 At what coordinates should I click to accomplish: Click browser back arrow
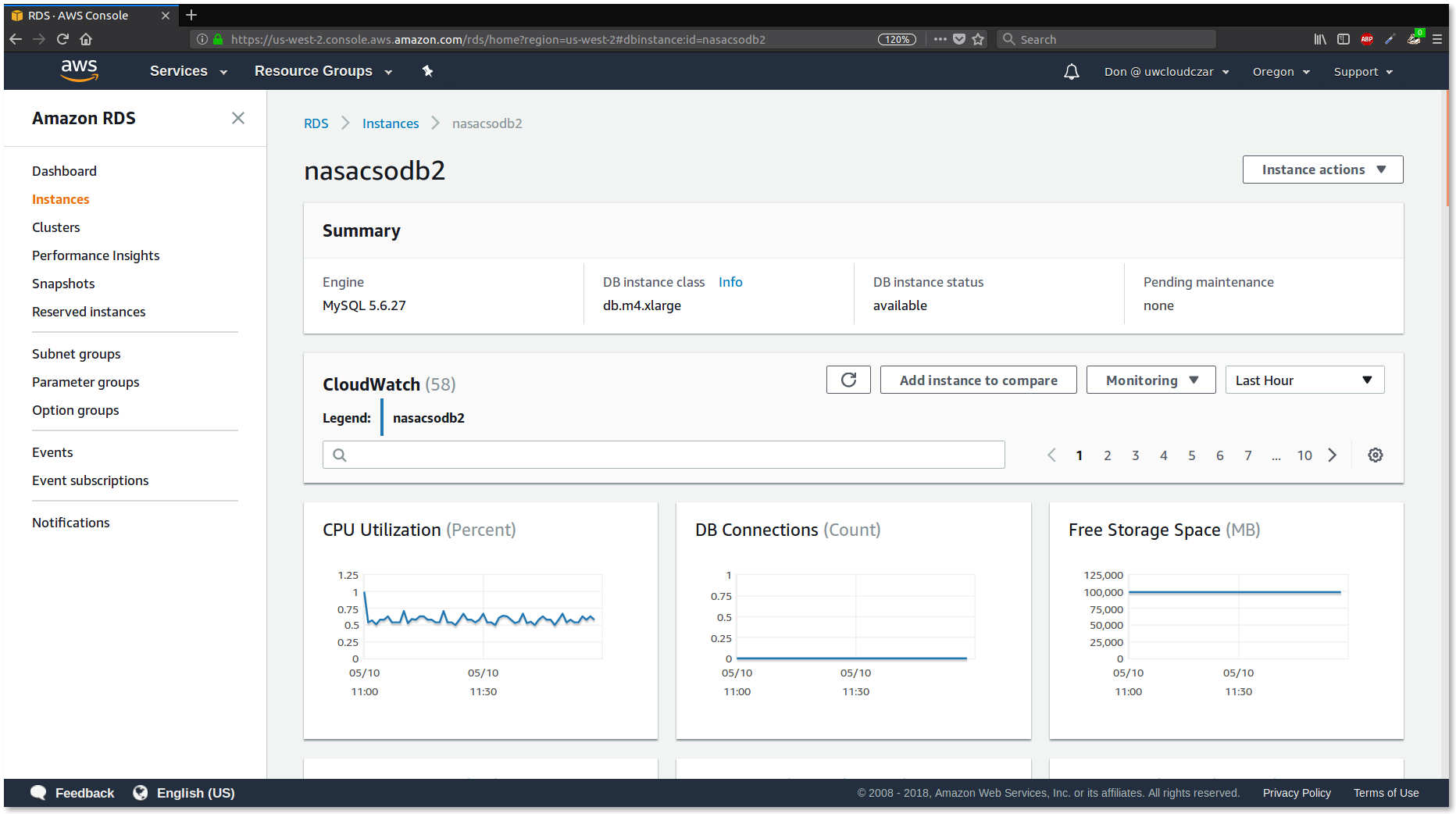click(16, 39)
